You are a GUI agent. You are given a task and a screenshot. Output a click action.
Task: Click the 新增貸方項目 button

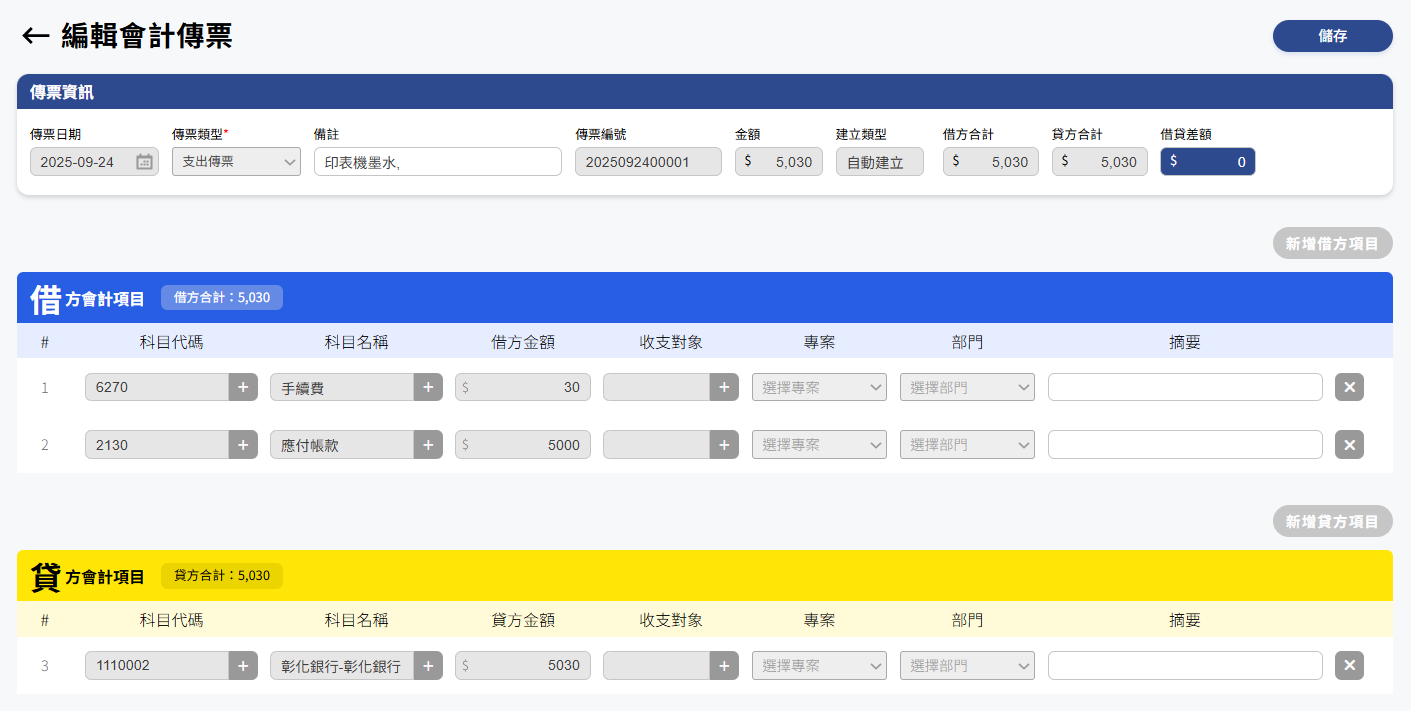point(1332,521)
